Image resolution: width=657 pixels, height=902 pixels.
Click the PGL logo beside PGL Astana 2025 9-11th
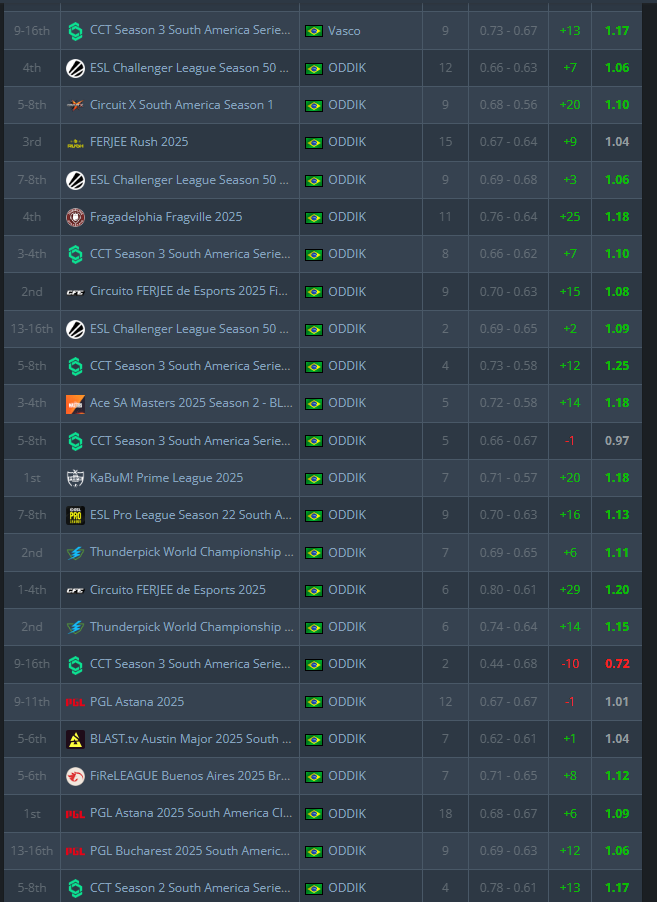click(75, 702)
